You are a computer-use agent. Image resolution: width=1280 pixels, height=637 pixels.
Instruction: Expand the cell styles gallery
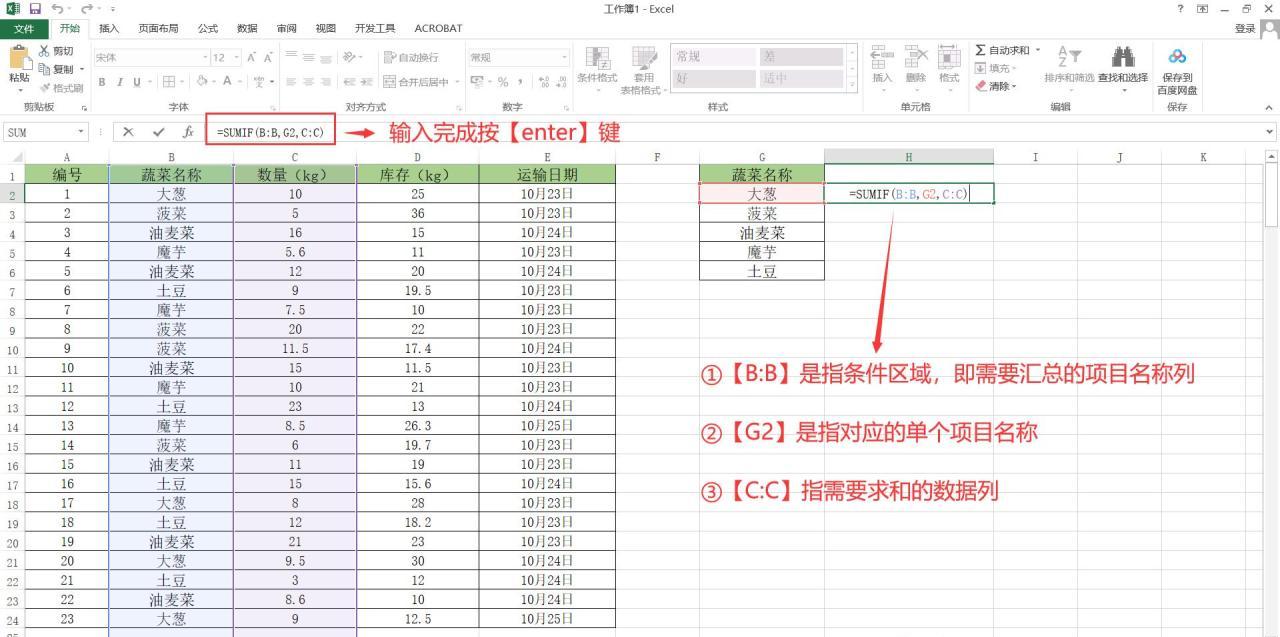point(853,87)
